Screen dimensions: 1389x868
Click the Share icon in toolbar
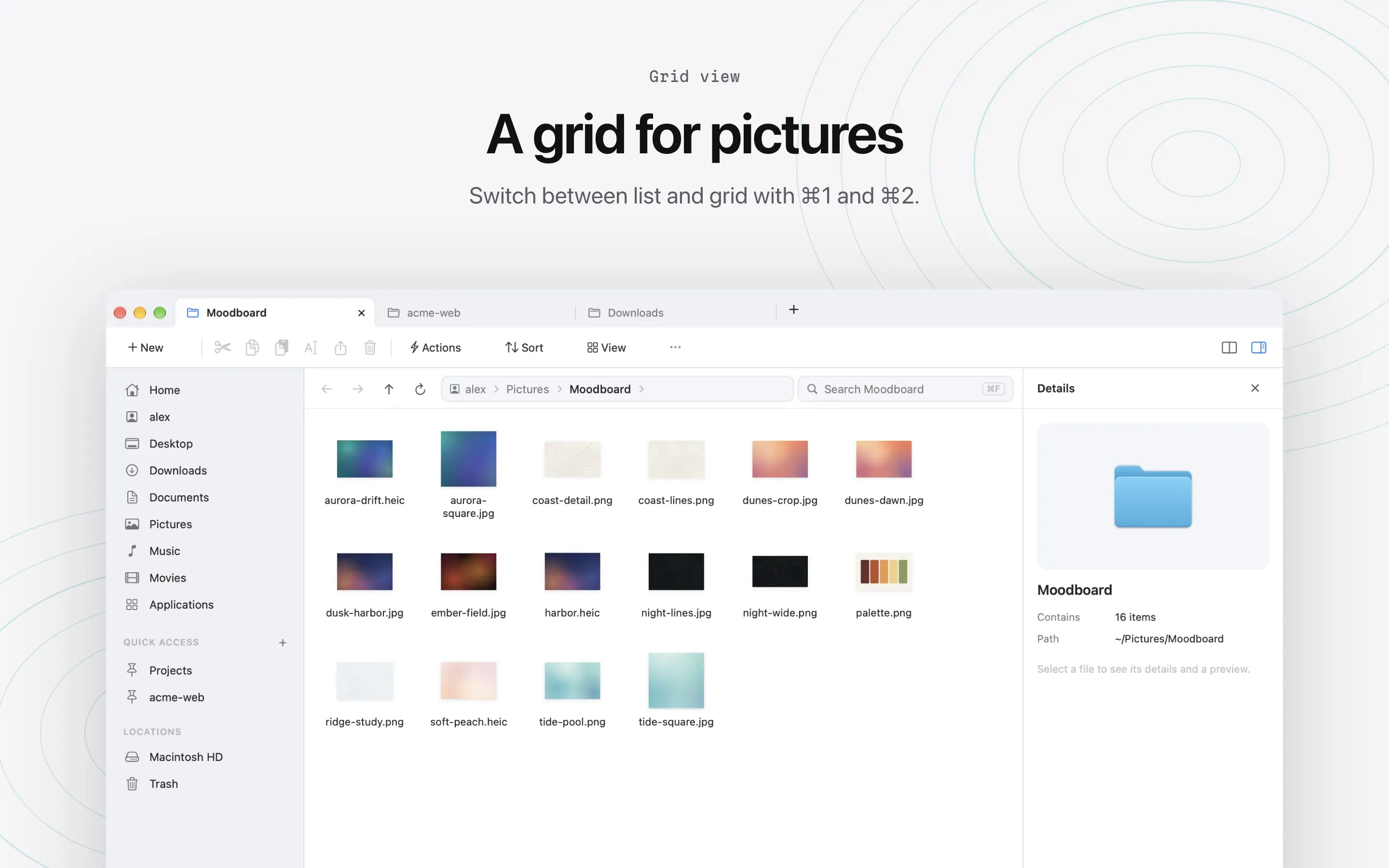(340, 347)
